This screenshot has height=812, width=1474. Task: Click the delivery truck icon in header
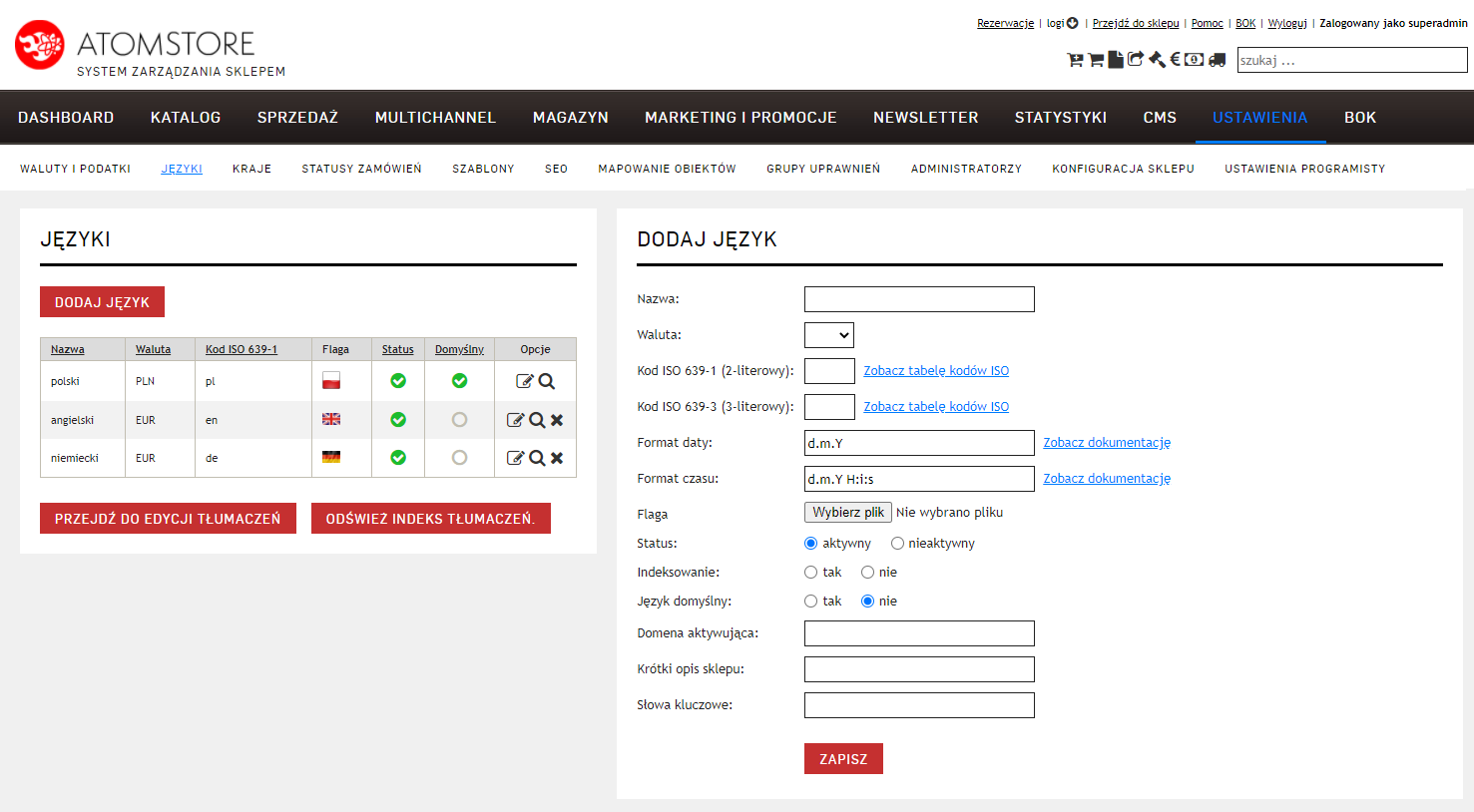click(x=1217, y=60)
